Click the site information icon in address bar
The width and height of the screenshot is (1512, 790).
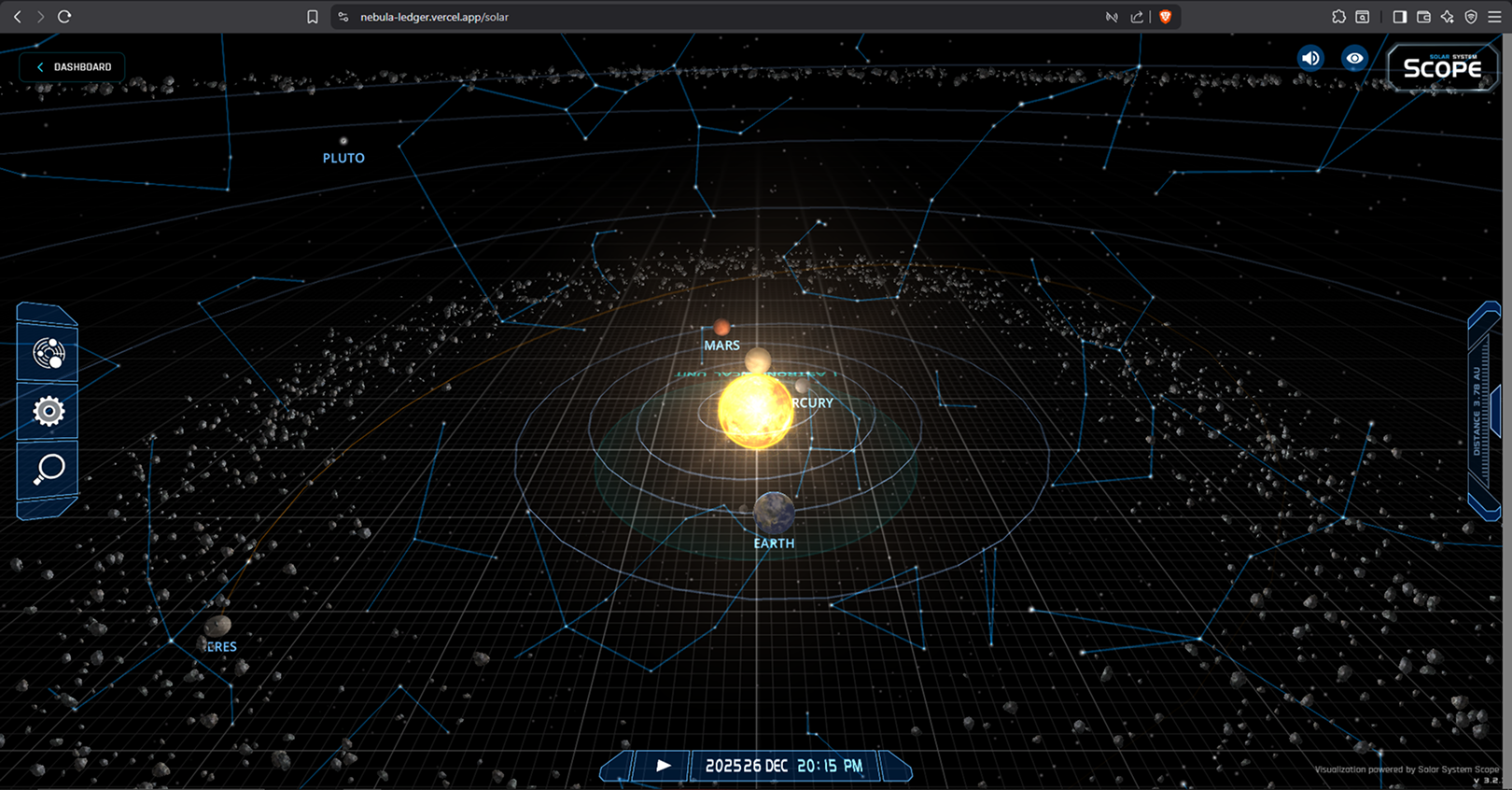pyautogui.click(x=343, y=17)
